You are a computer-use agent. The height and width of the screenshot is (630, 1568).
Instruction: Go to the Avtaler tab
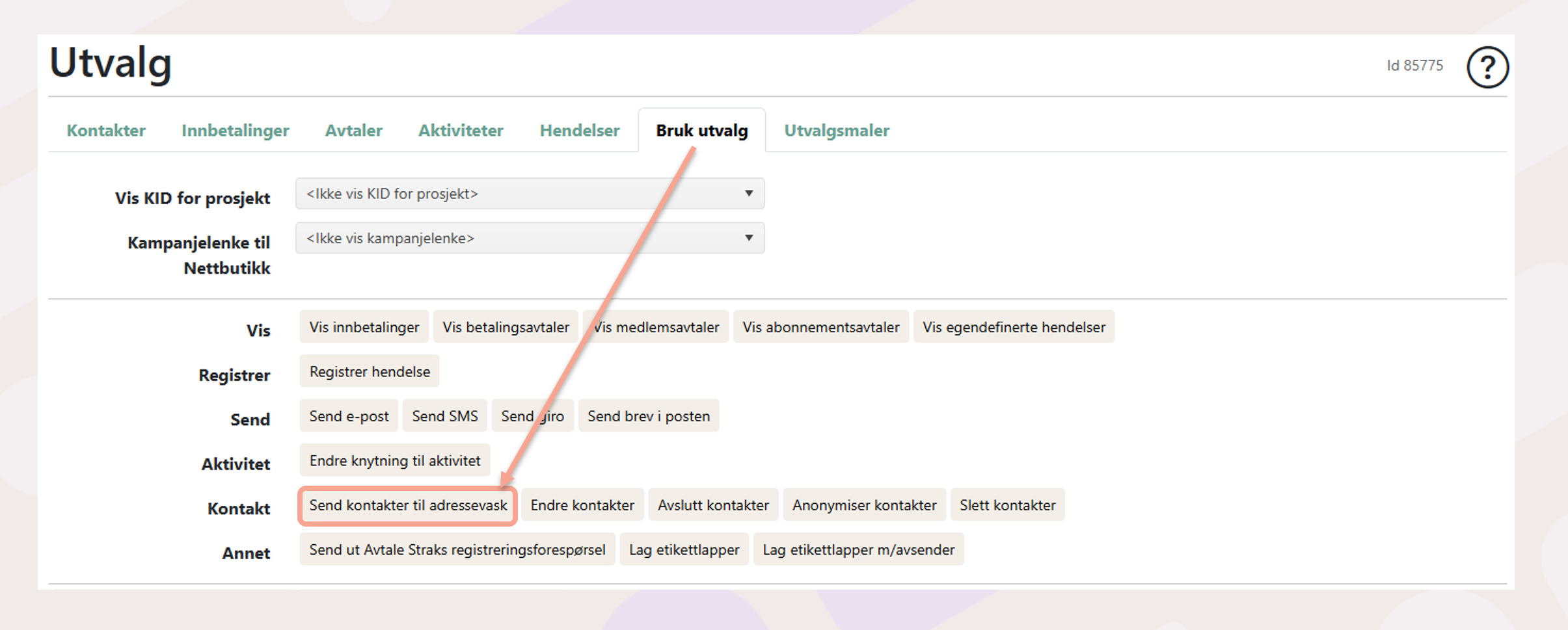tap(354, 131)
